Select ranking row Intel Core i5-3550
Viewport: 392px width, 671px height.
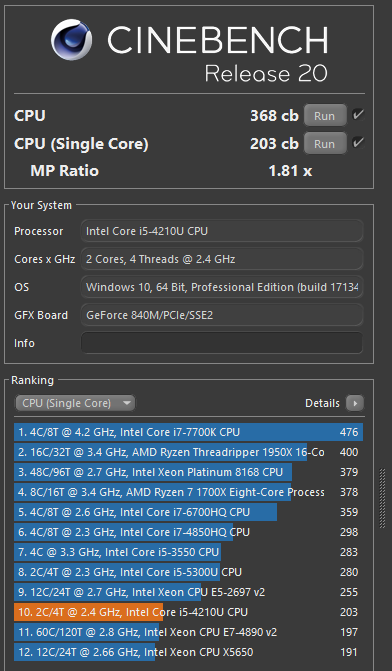click(189, 552)
